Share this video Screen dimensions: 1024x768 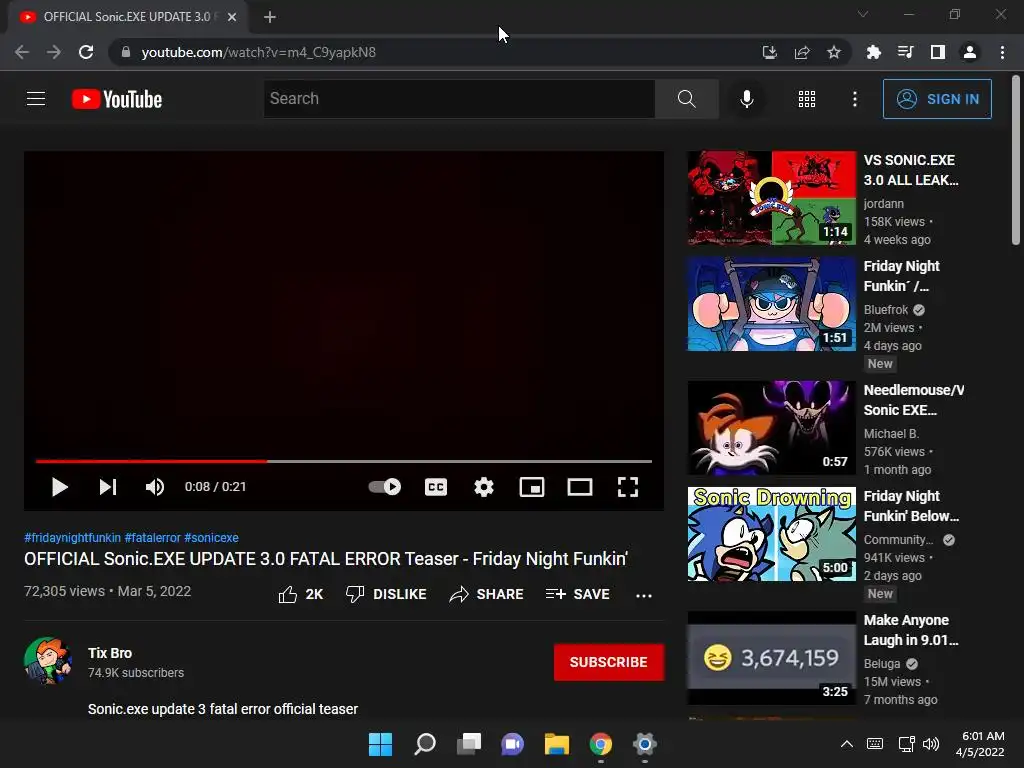tap(487, 594)
